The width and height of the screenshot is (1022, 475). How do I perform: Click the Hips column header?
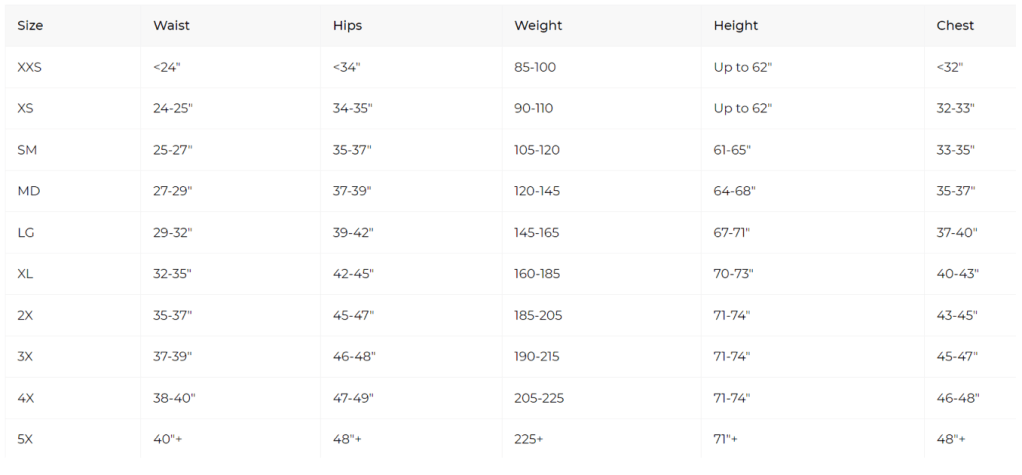[x=347, y=26]
